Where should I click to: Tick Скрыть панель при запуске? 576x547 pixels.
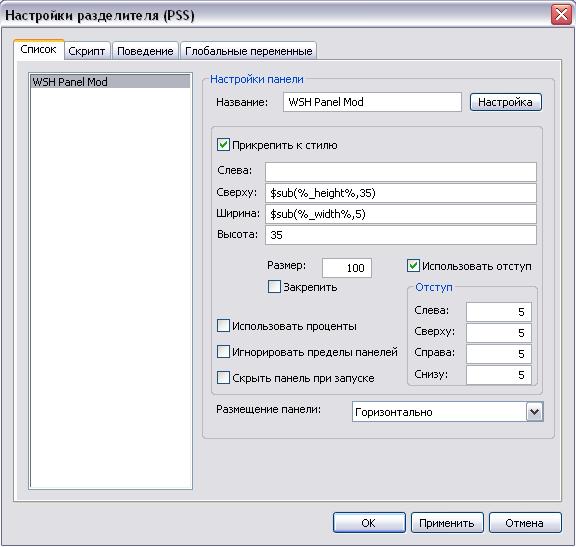[x=223, y=377]
